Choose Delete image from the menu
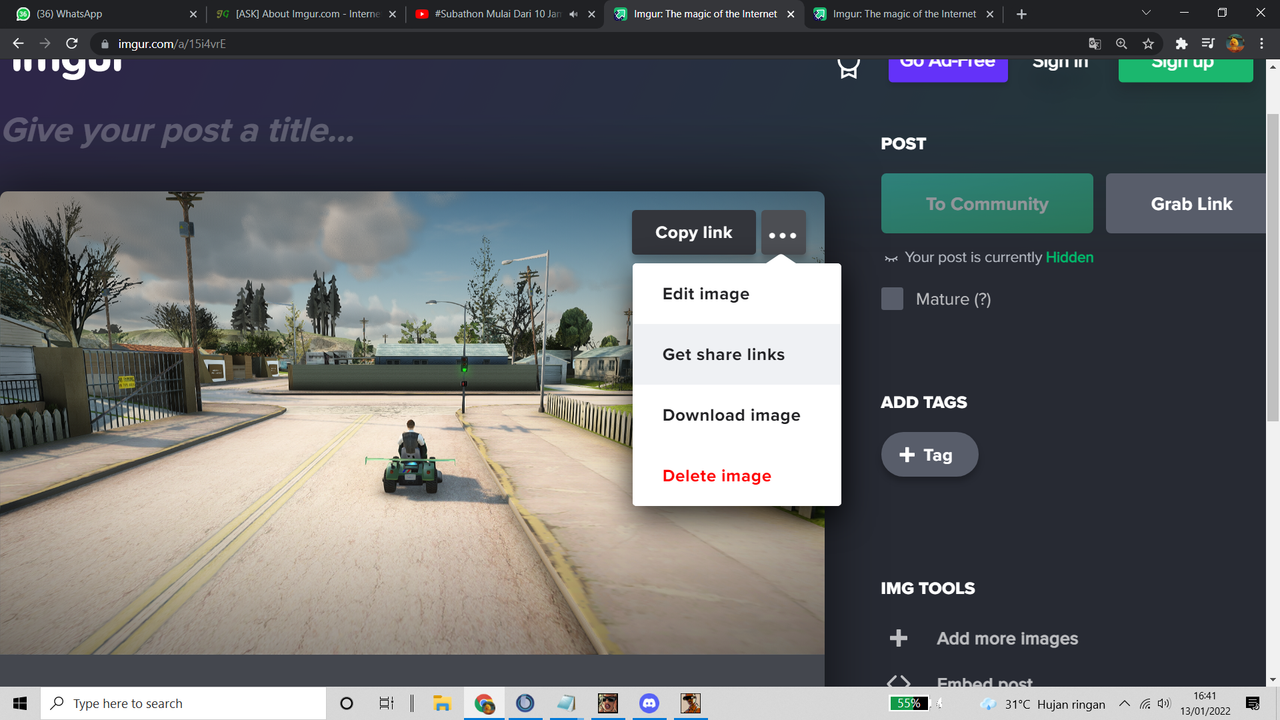Image resolution: width=1280 pixels, height=720 pixels. click(x=737, y=476)
